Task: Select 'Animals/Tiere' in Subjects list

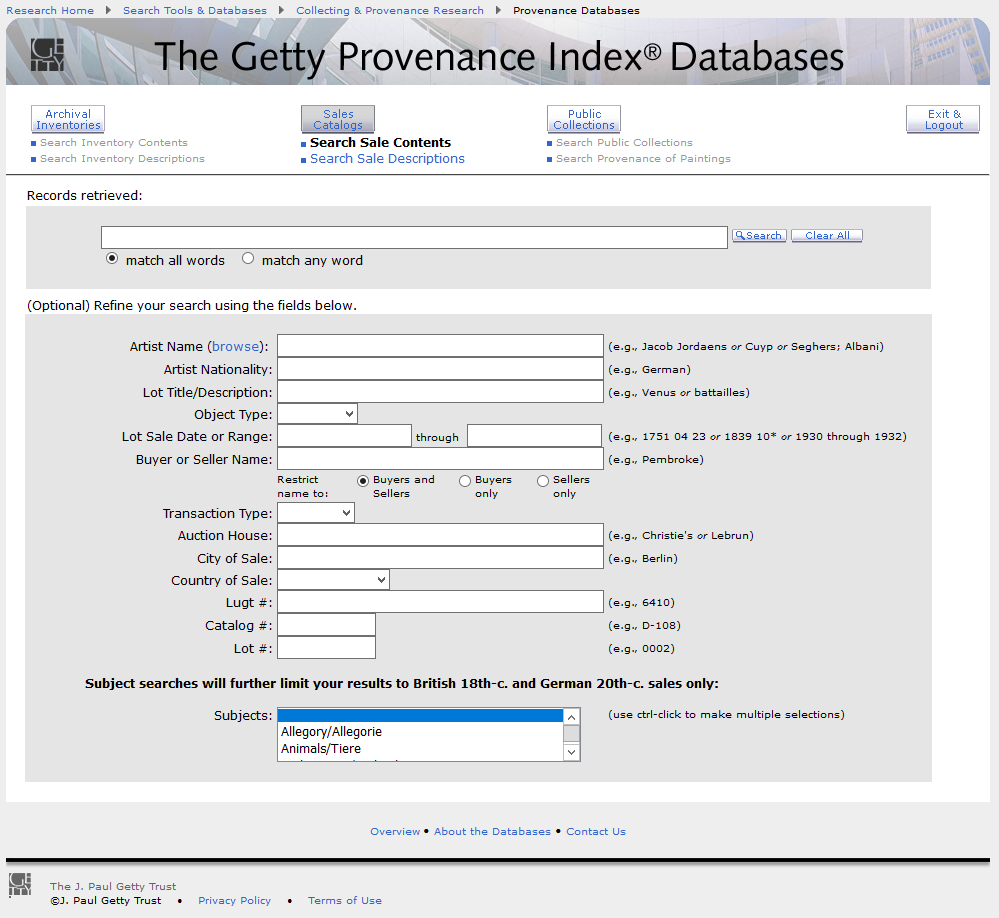Action: (x=420, y=749)
